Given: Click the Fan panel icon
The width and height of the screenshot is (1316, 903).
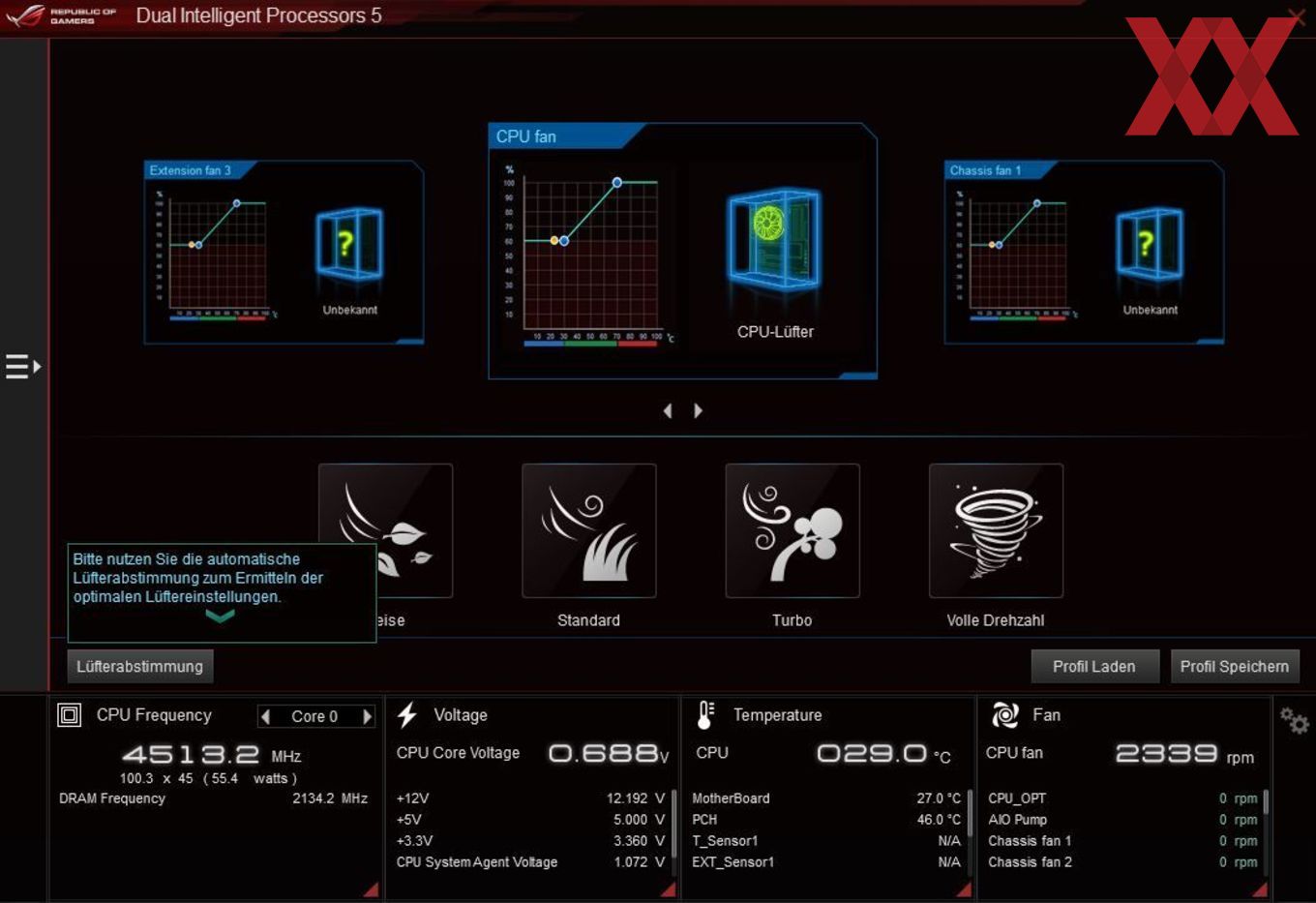Looking at the screenshot, I should tap(1005, 715).
